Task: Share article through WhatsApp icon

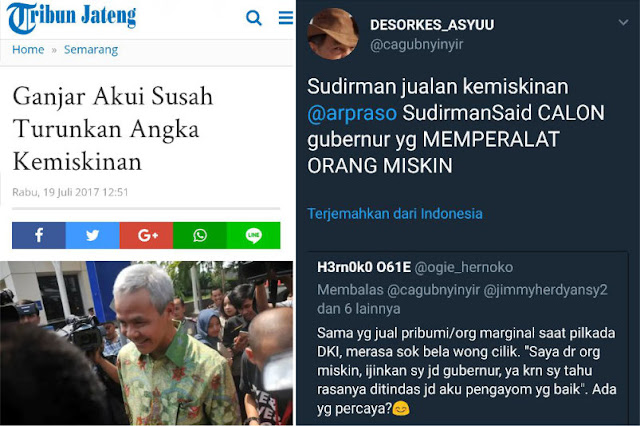Action: [x=200, y=235]
